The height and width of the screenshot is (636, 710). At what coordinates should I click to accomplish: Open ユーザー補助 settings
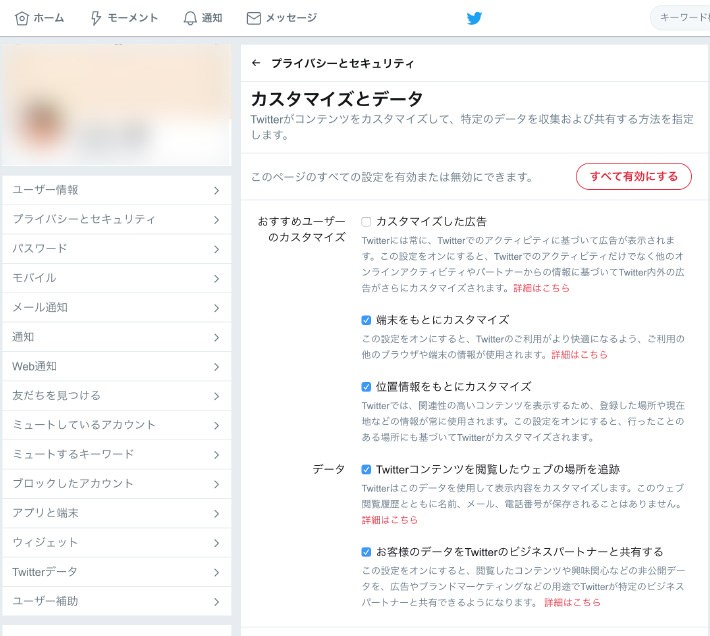coord(117,602)
